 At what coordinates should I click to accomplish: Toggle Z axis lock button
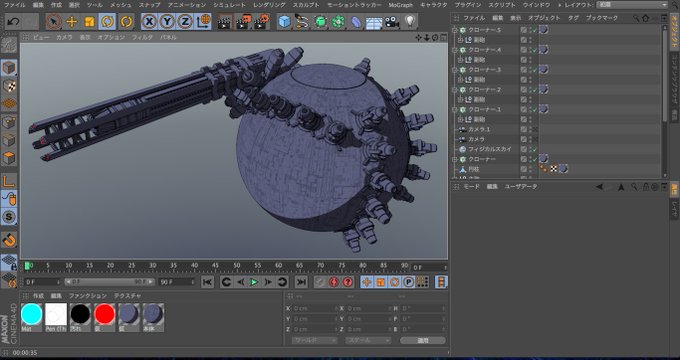[185, 21]
